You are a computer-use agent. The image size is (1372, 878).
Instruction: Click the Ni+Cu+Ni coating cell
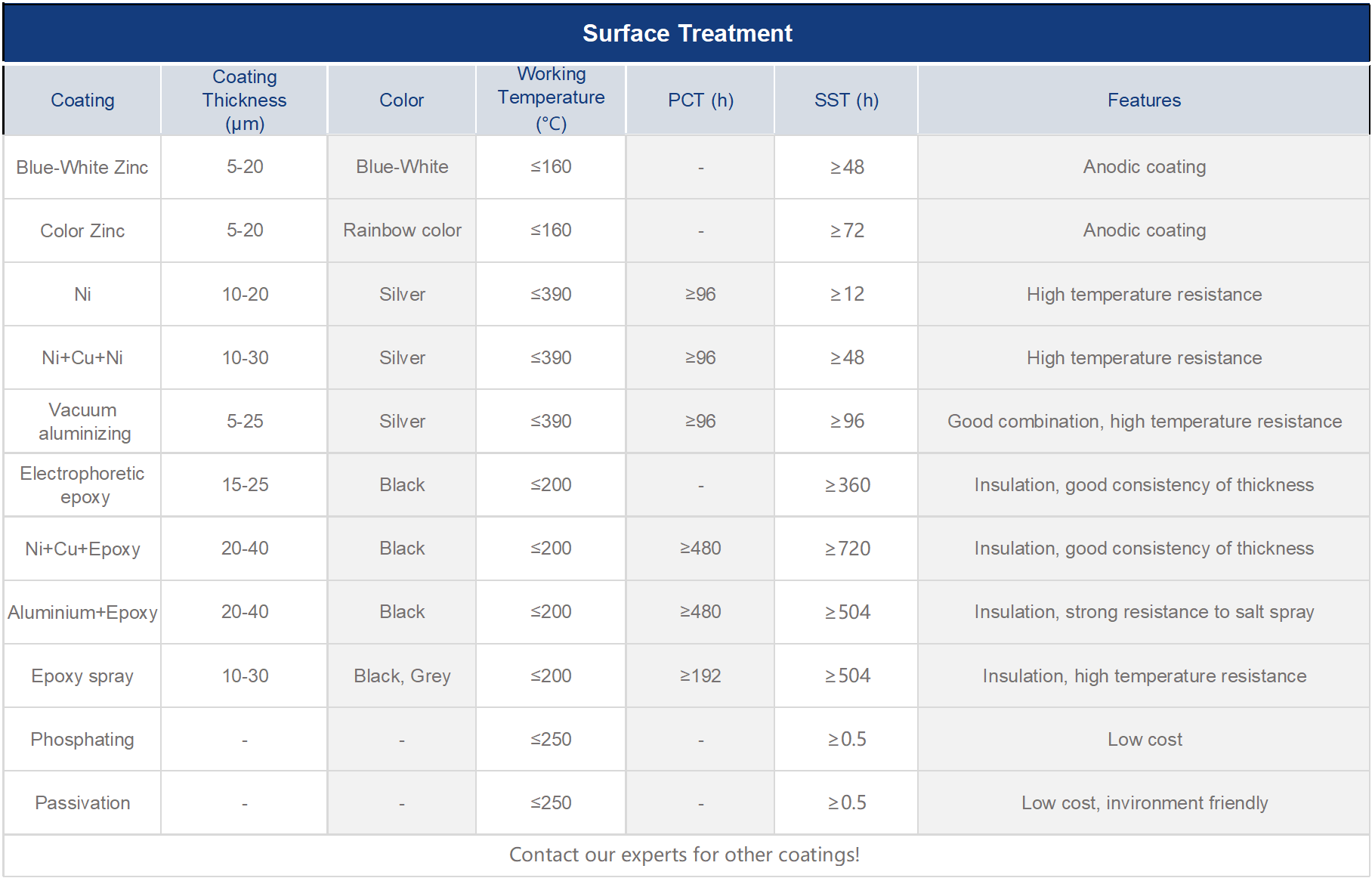[x=82, y=357]
